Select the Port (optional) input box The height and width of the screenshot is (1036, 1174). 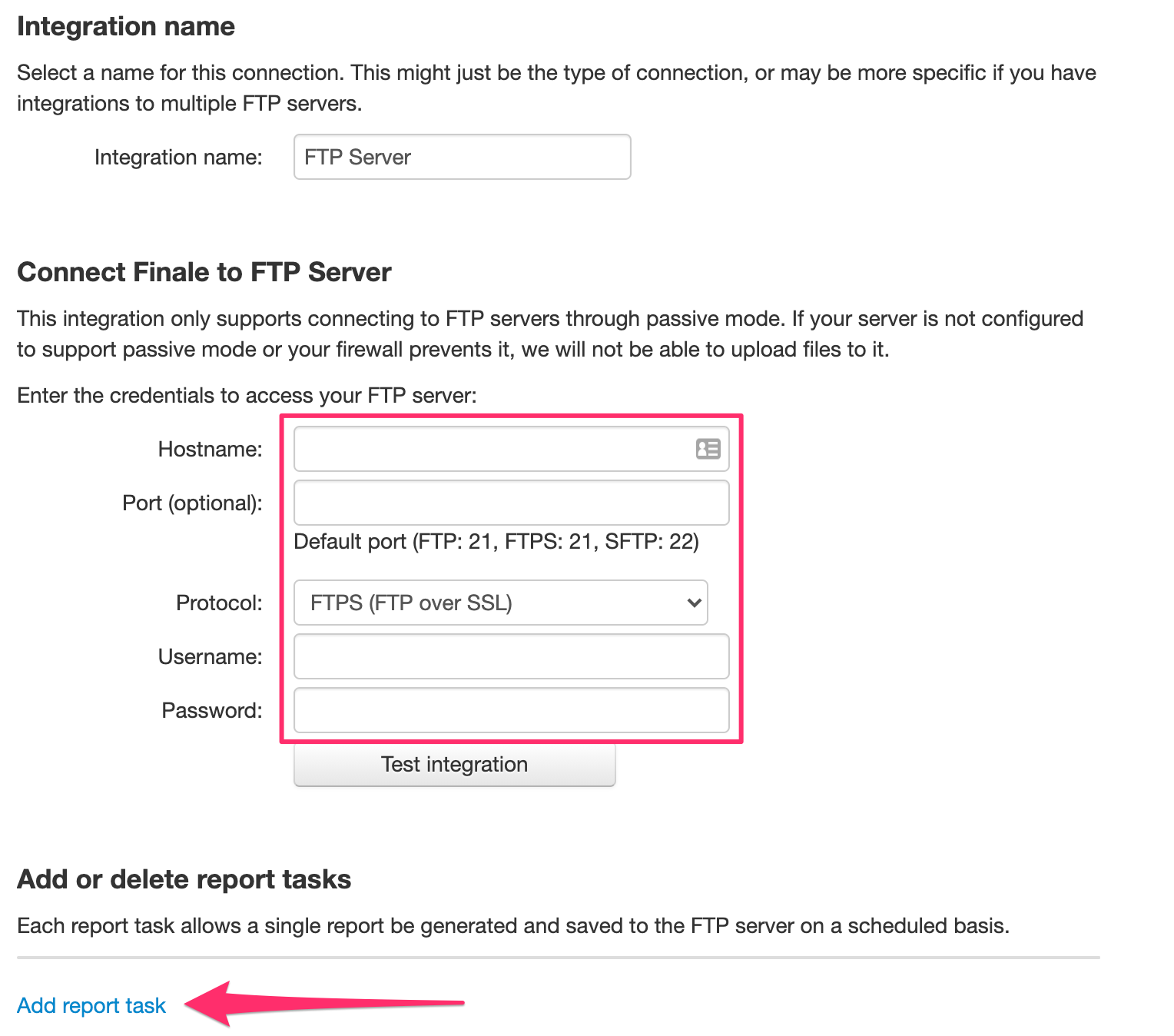tap(512, 503)
